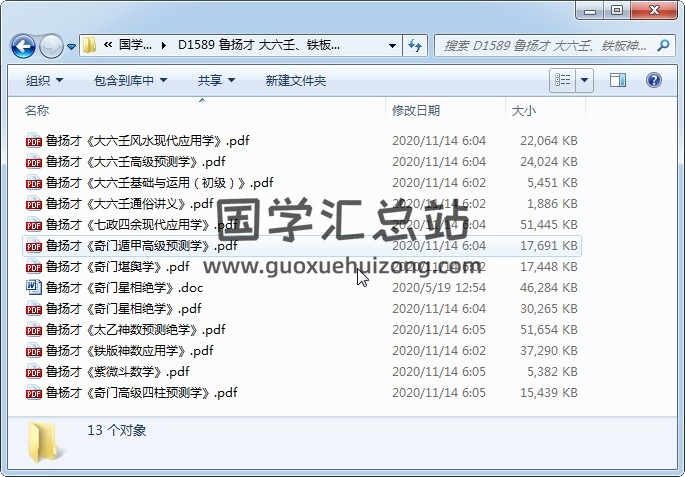The image size is (685, 477).
Task: Click PDF icon of 奇门遁甲高级预测学
Action: coord(34,245)
